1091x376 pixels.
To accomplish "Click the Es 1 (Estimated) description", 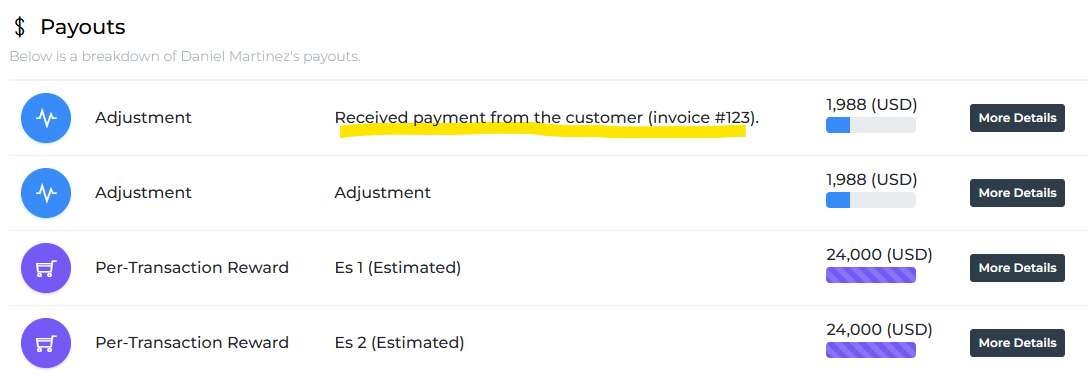I will pyautogui.click(x=397, y=267).
